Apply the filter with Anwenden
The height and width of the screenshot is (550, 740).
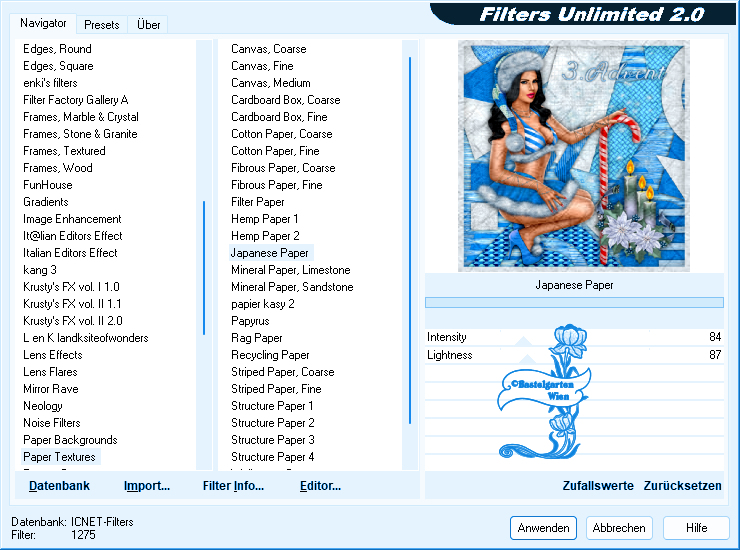coord(543,528)
